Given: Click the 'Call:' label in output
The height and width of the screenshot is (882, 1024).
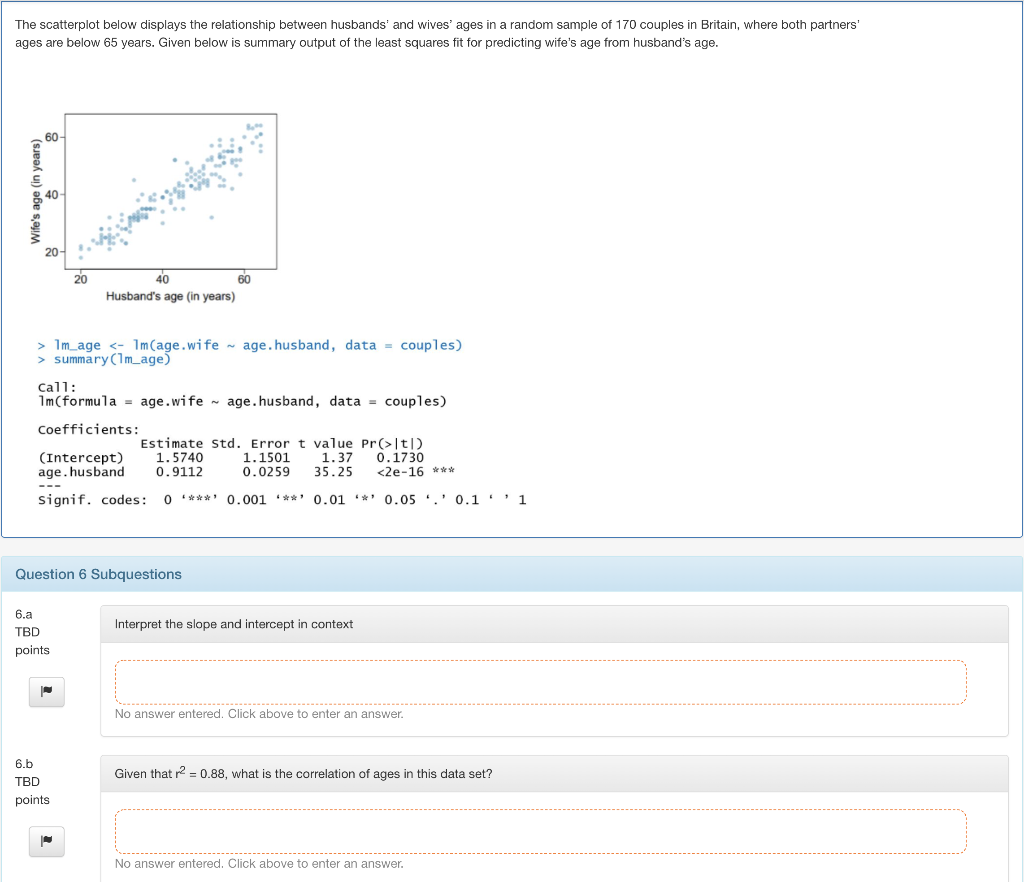Looking at the screenshot, I should pyautogui.click(x=57, y=387).
